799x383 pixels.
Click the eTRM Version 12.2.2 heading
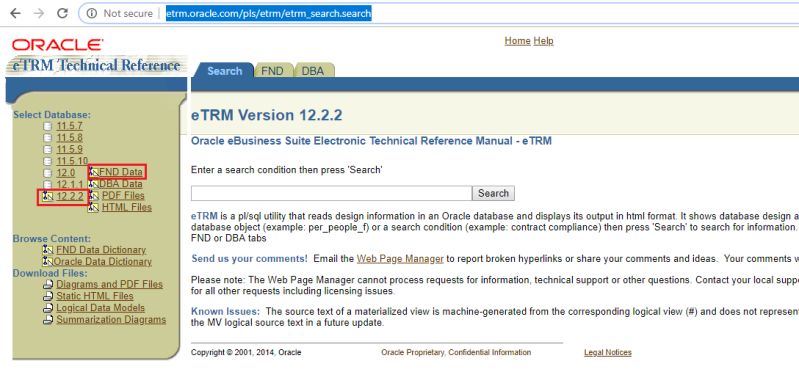tap(267, 115)
